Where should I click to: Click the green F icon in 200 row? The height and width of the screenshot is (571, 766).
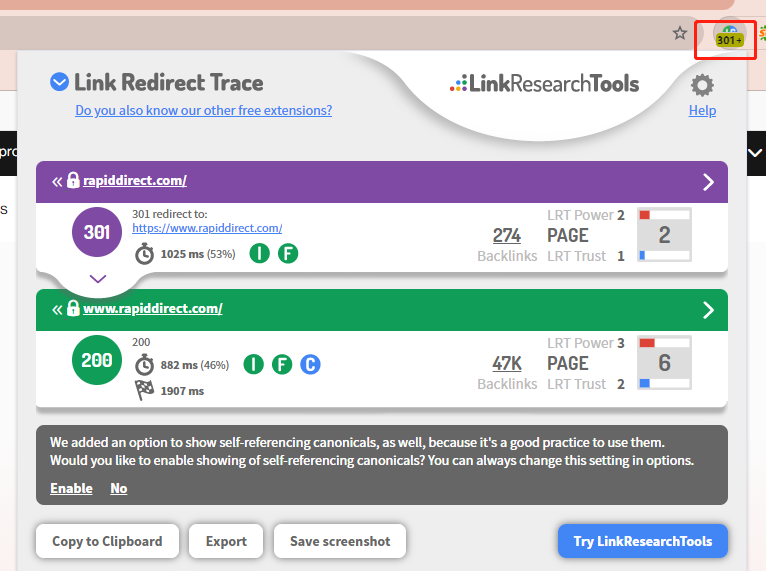(282, 364)
